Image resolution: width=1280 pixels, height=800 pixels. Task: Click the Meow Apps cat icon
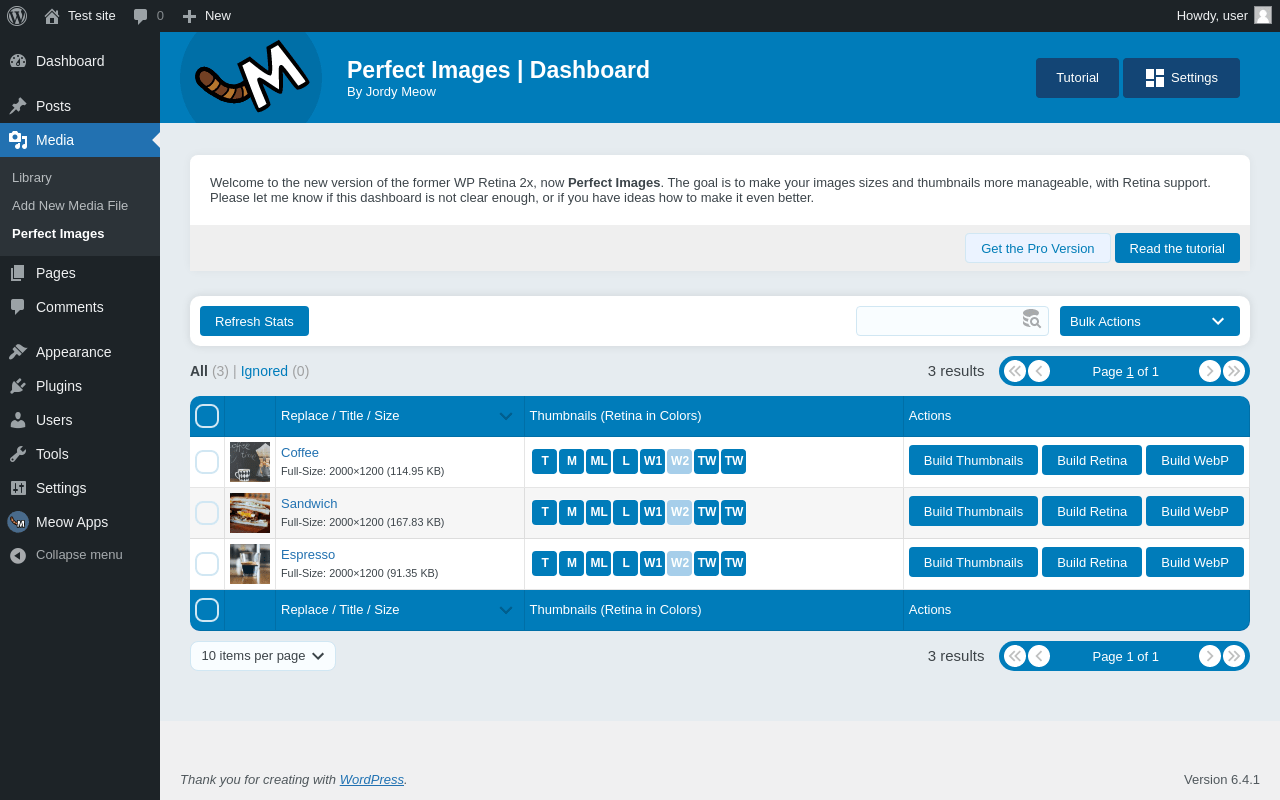point(18,522)
